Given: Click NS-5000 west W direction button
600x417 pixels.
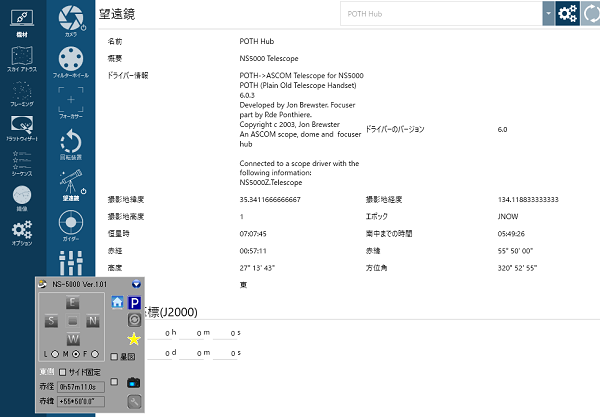Looking at the screenshot, I should pyautogui.click(x=73, y=339).
